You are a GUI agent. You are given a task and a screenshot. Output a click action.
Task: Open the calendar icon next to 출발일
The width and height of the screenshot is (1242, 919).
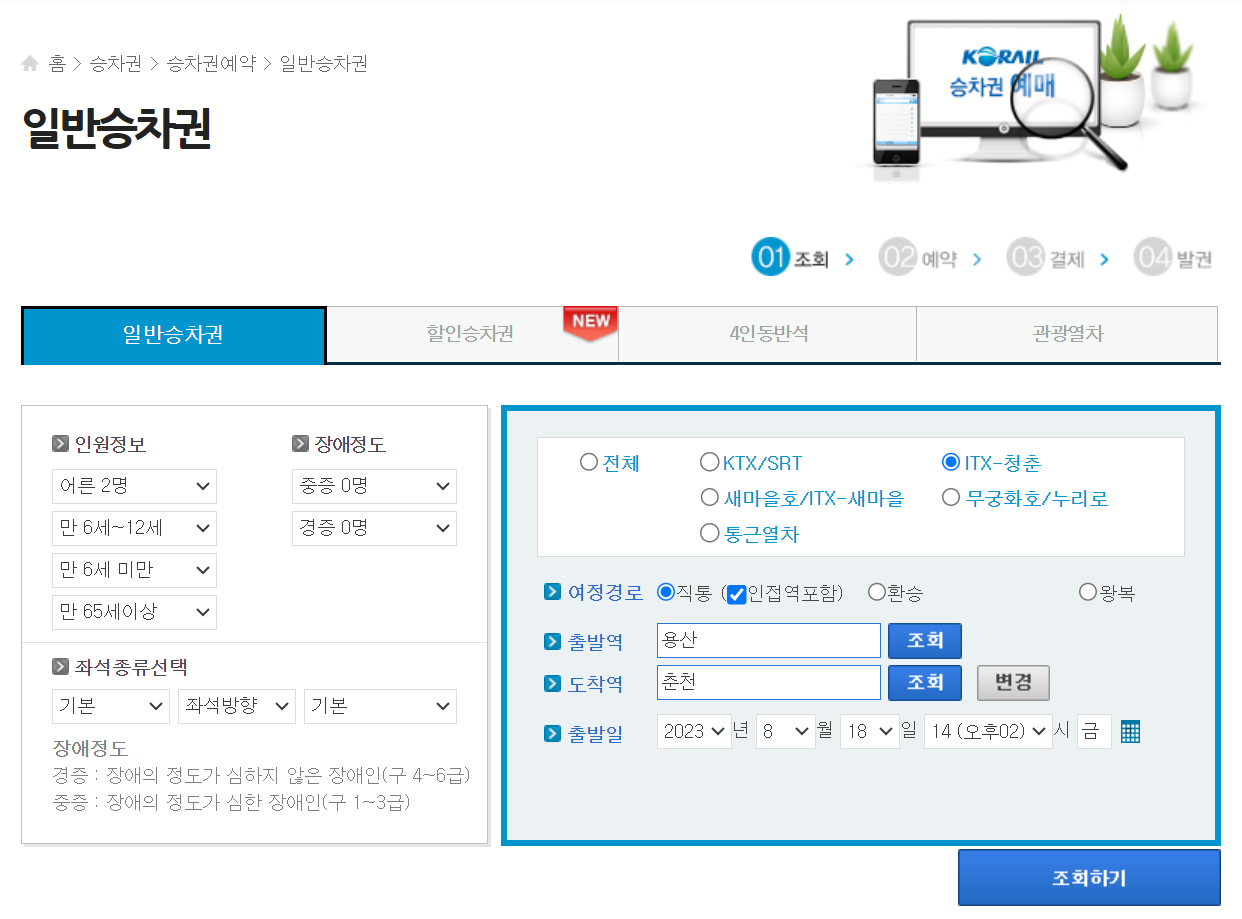1130,731
